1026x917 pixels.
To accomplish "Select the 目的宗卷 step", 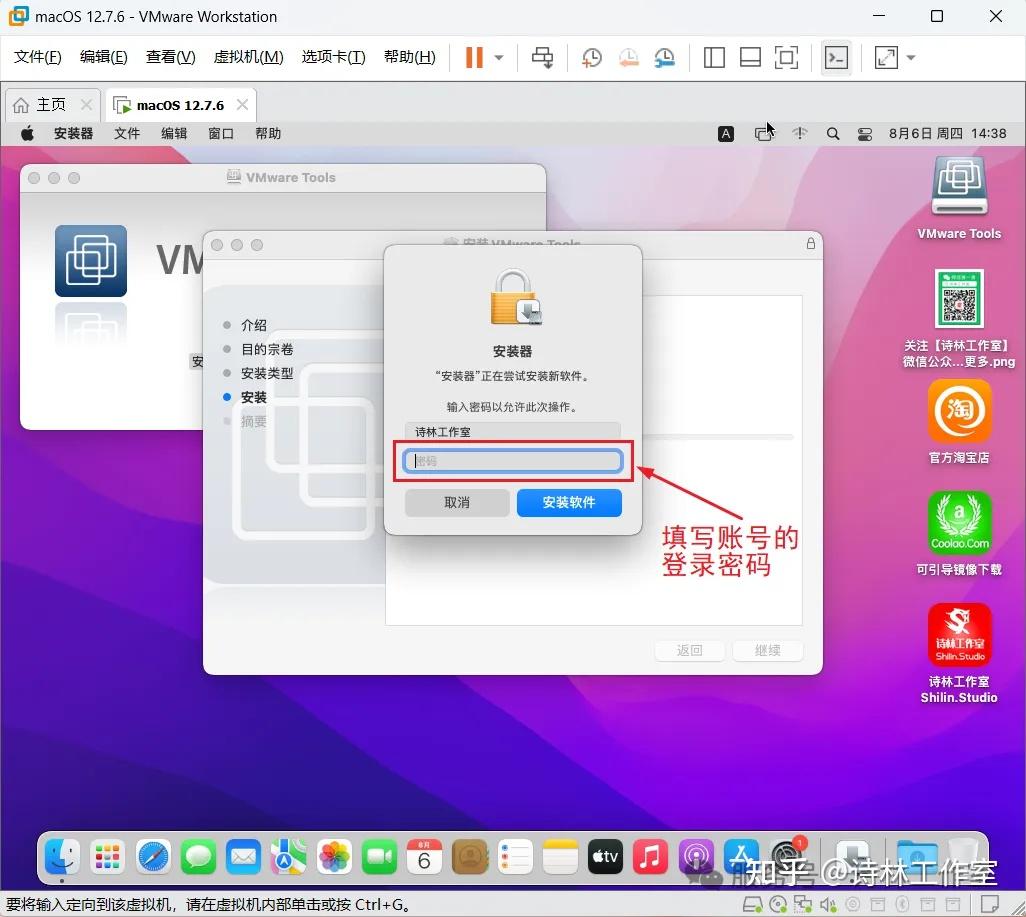I will click(x=267, y=350).
